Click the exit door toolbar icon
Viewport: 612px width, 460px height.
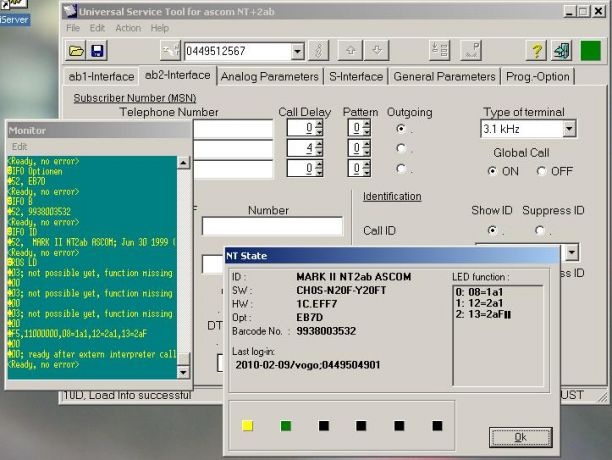561,51
